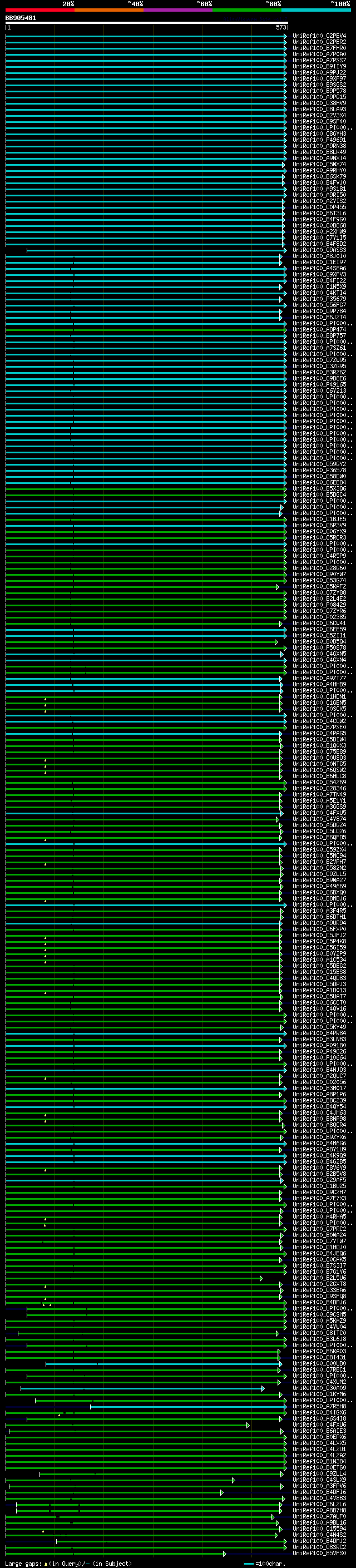The width and height of the screenshot is (356, 1568).
Task: Open the UniRef100_A9RHY0 entry
Action: coord(319,170)
